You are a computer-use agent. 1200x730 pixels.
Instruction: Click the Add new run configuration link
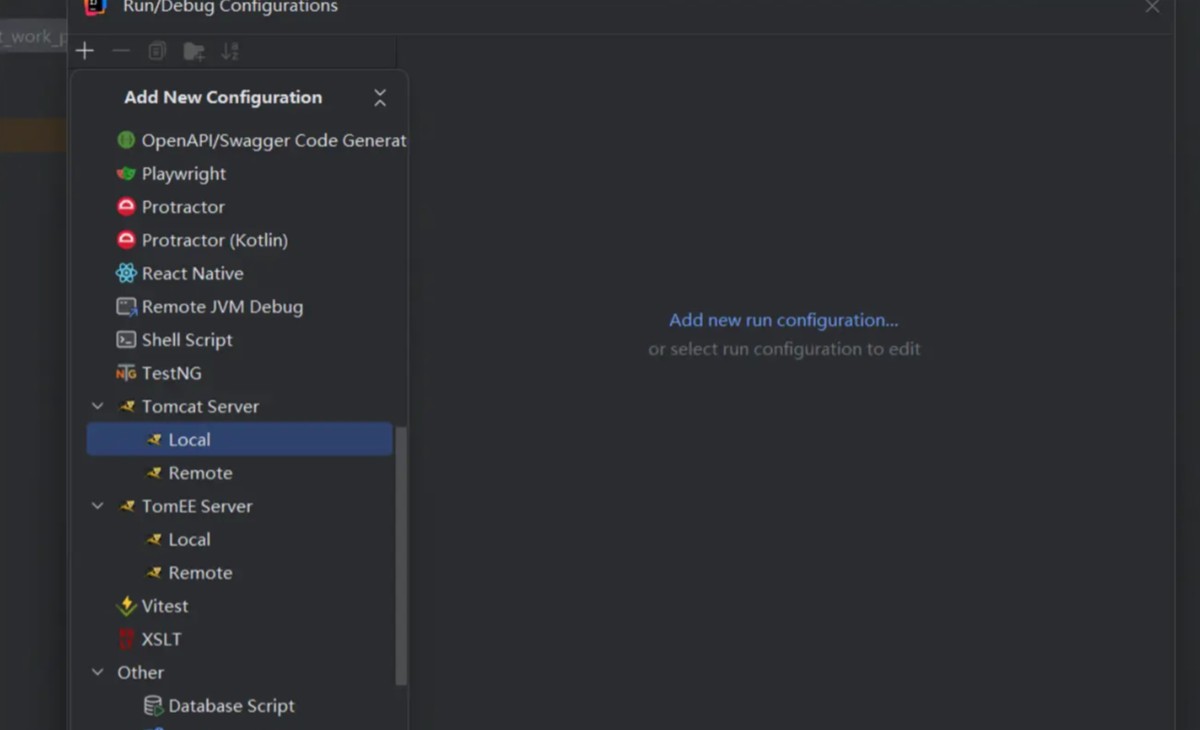(783, 320)
